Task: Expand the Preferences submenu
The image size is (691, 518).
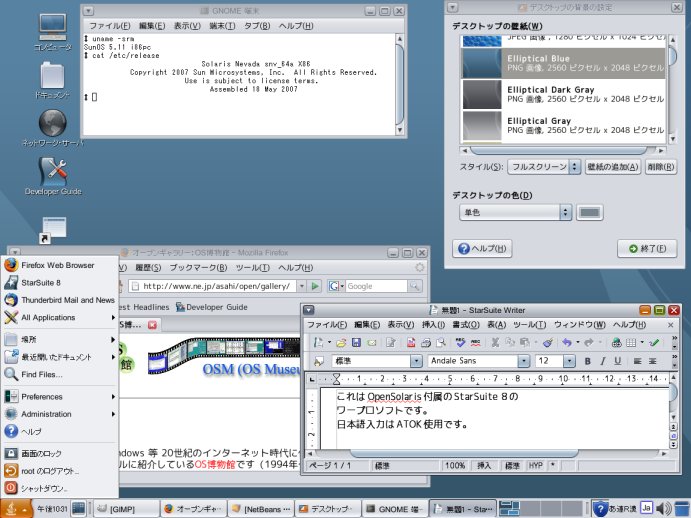Action: pos(59,397)
